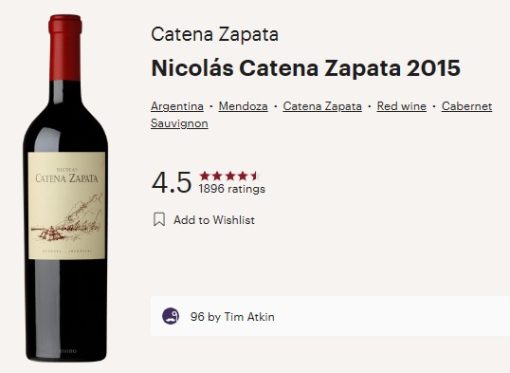Click the first red rating star

[204, 175]
